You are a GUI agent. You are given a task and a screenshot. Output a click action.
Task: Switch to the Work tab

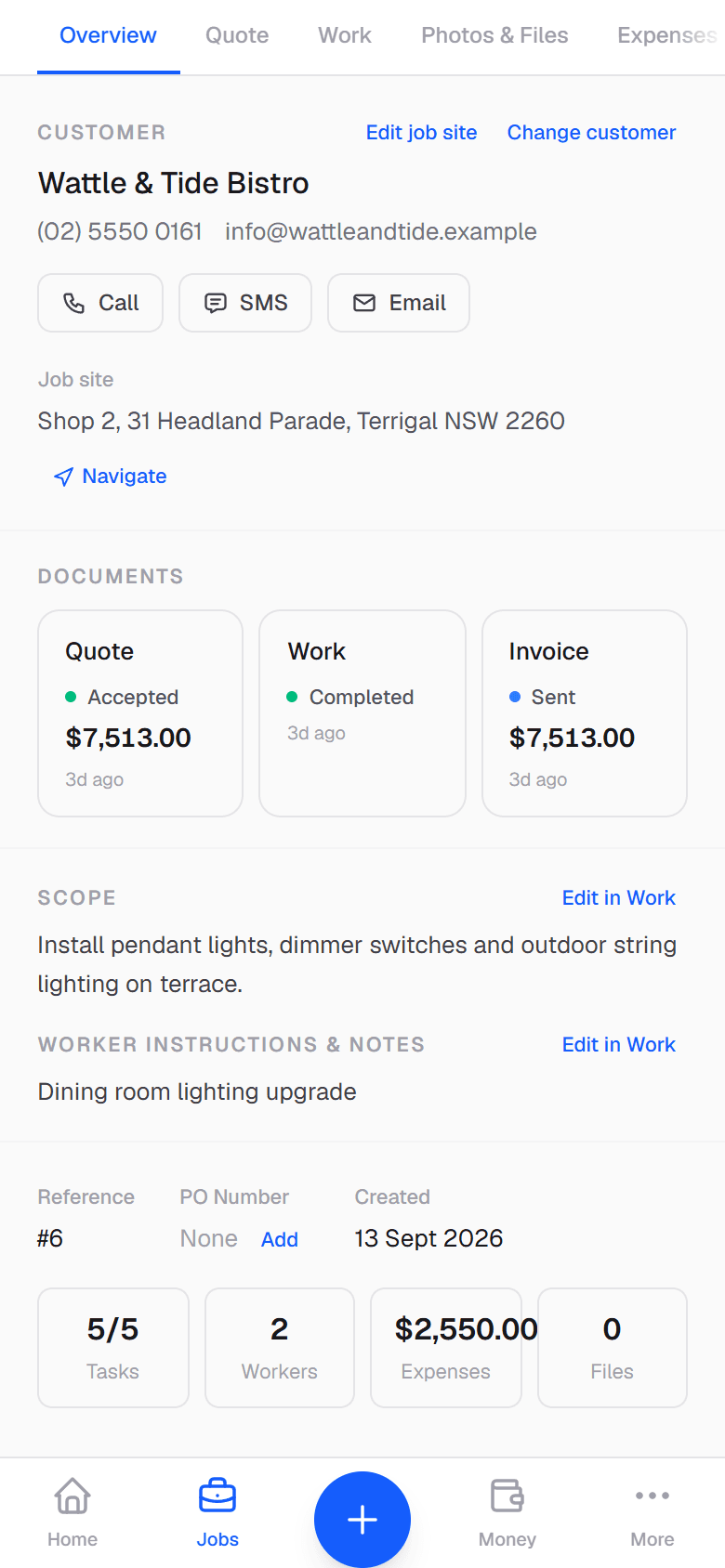345,35
